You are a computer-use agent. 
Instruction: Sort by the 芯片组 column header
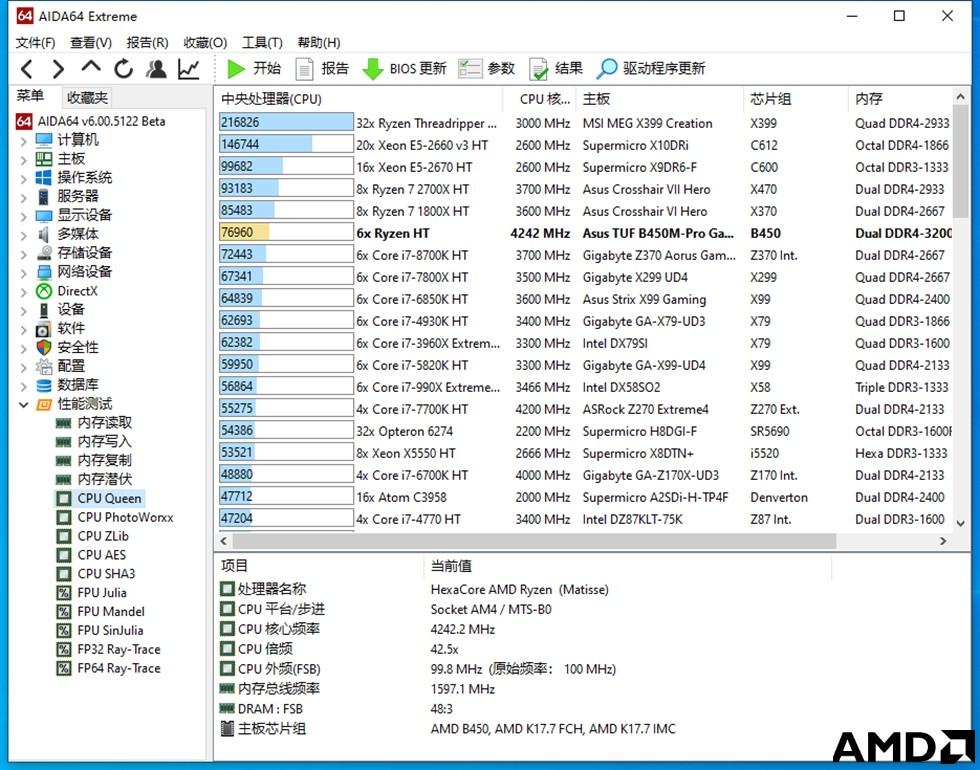click(796, 99)
